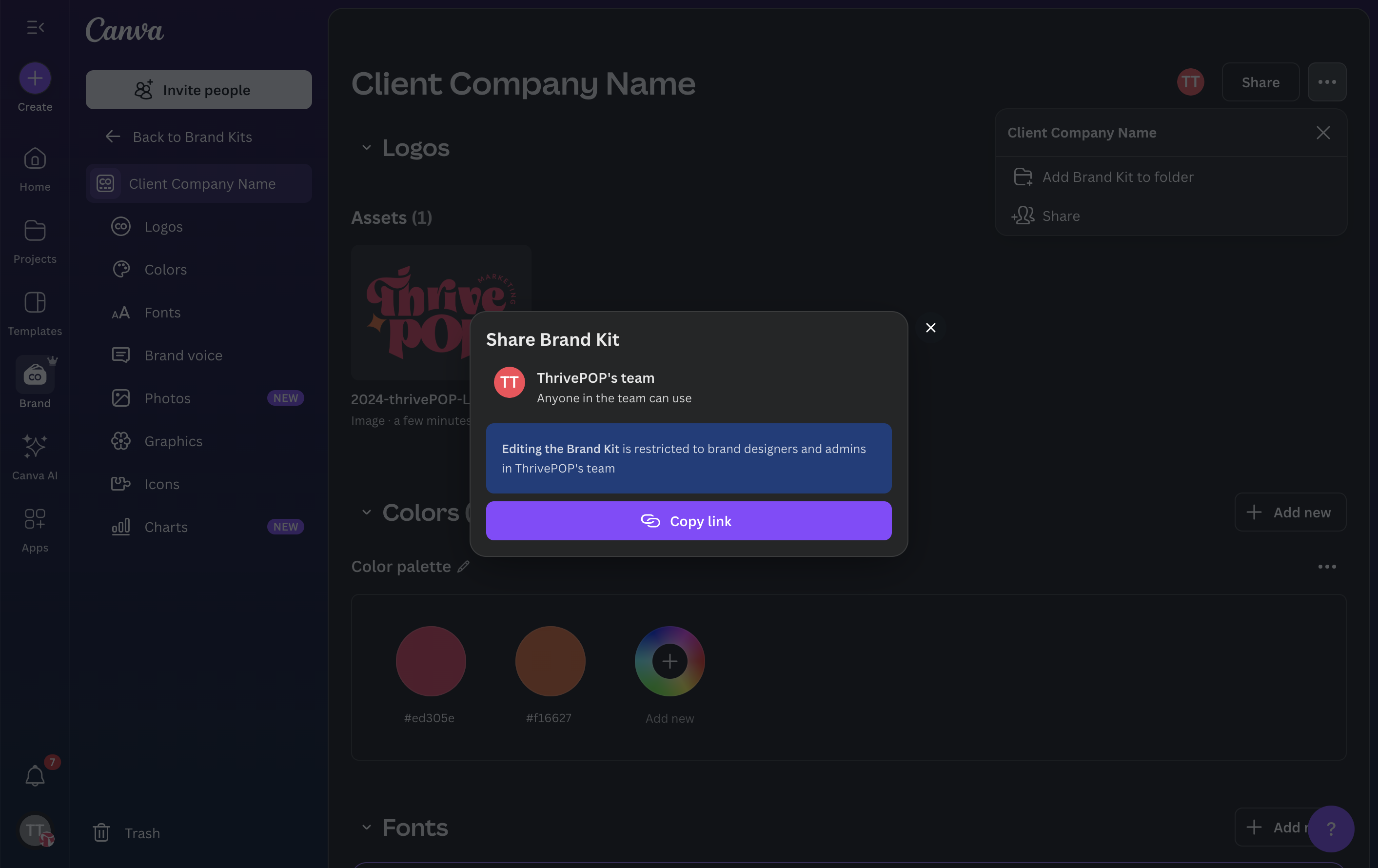Collapse the Logos section chevron
The image size is (1378, 868).
(366, 148)
